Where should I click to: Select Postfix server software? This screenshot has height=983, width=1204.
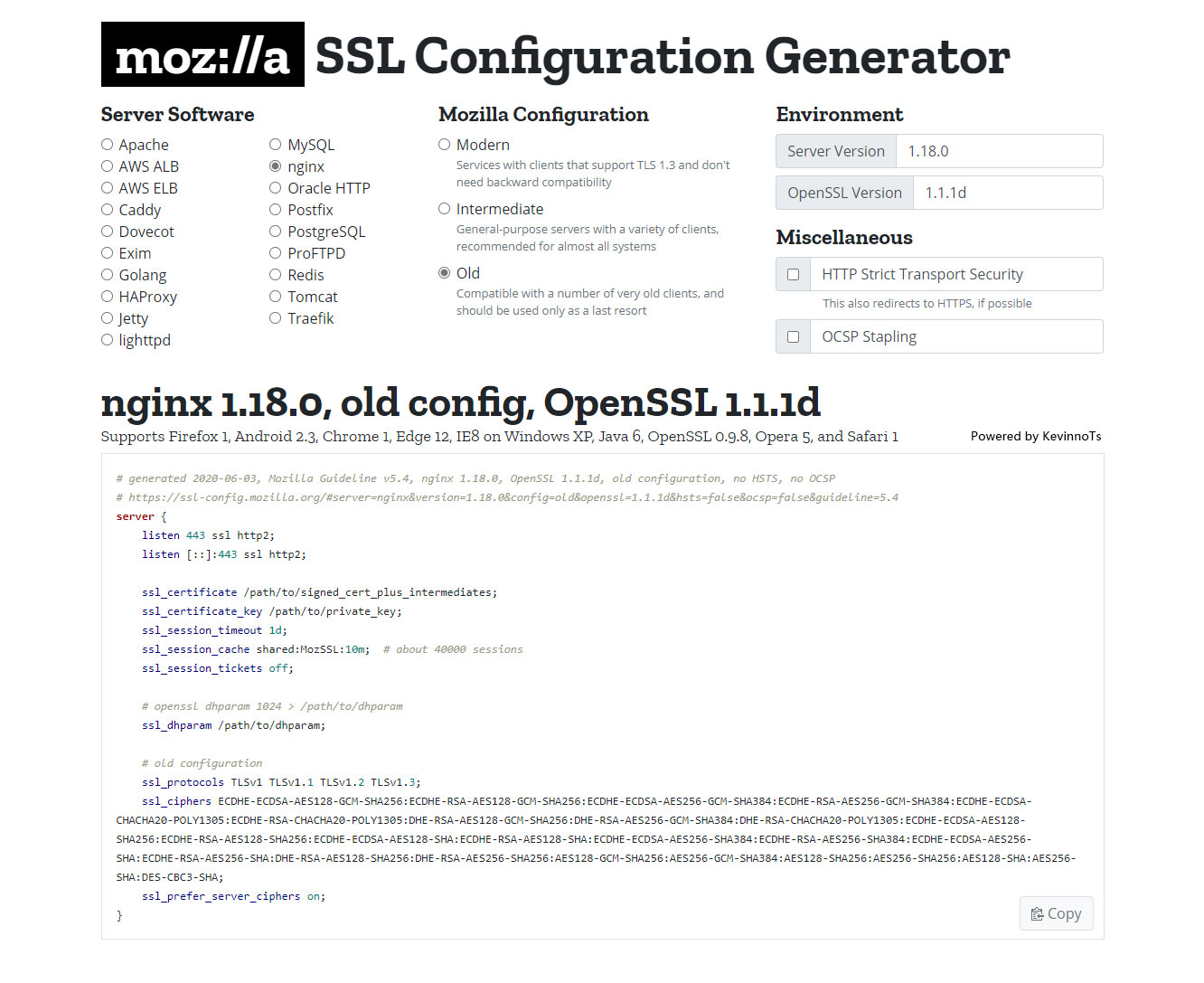pyautogui.click(x=276, y=210)
